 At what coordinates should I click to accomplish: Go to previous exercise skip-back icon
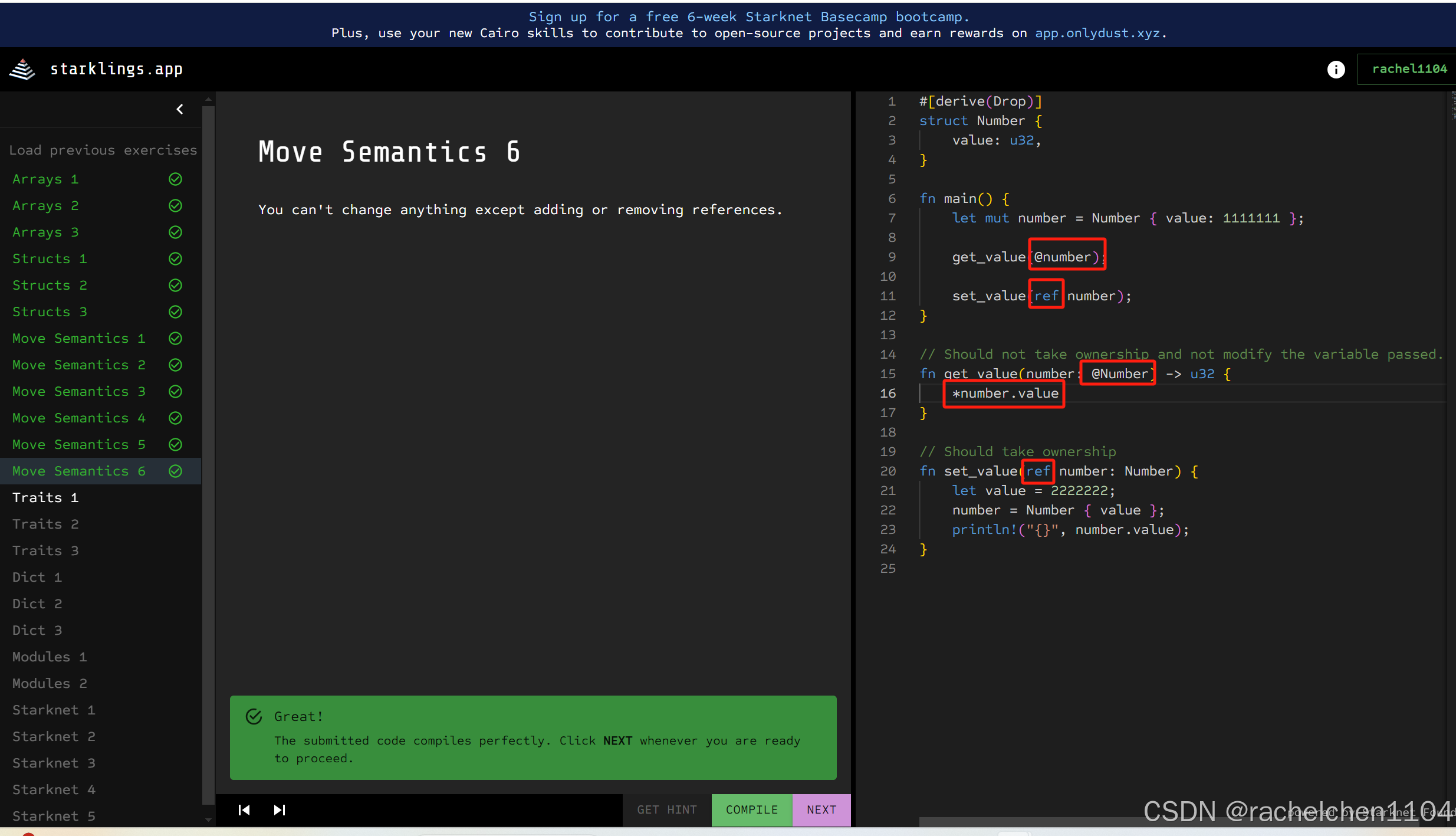click(x=244, y=810)
